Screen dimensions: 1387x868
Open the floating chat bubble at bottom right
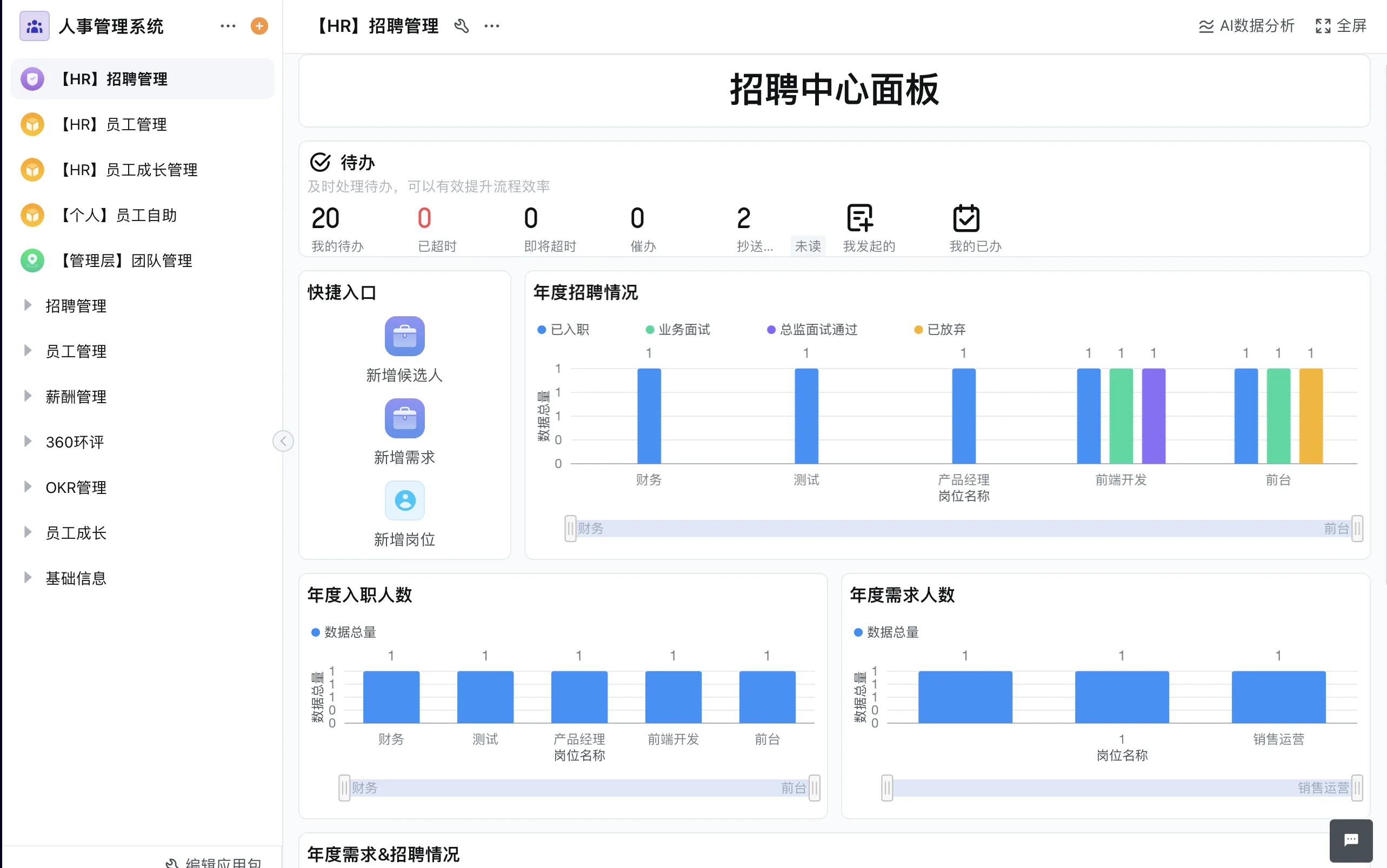click(1351, 840)
